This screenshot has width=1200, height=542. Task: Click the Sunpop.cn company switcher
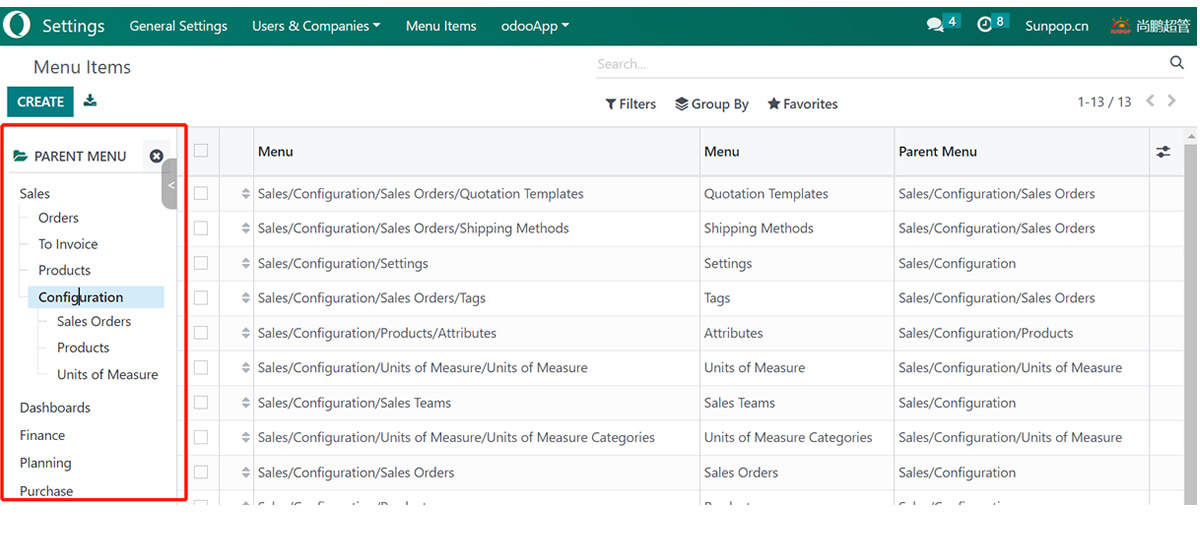pos(1057,26)
